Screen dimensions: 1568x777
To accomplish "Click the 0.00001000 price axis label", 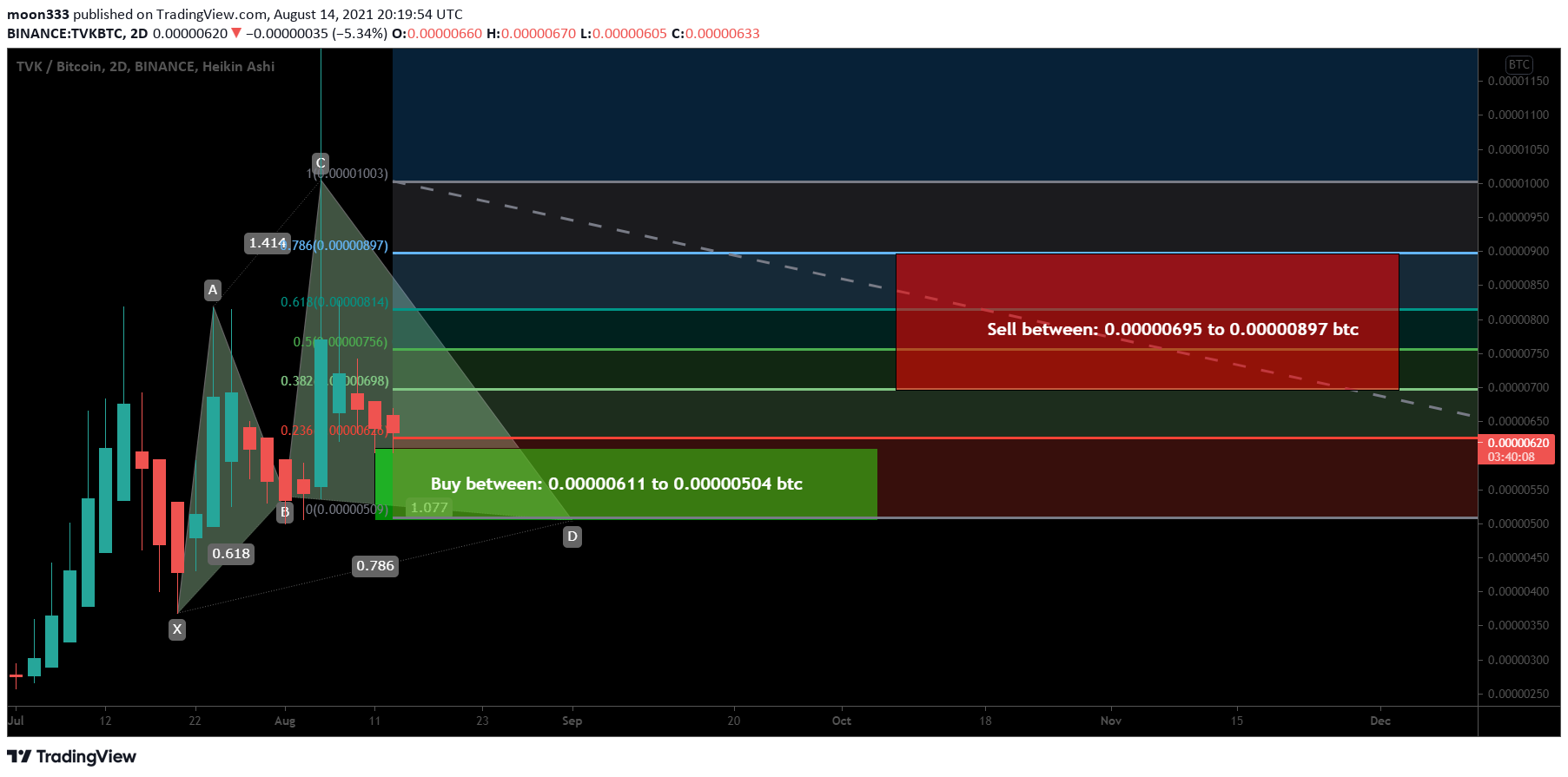I will (1518, 183).
